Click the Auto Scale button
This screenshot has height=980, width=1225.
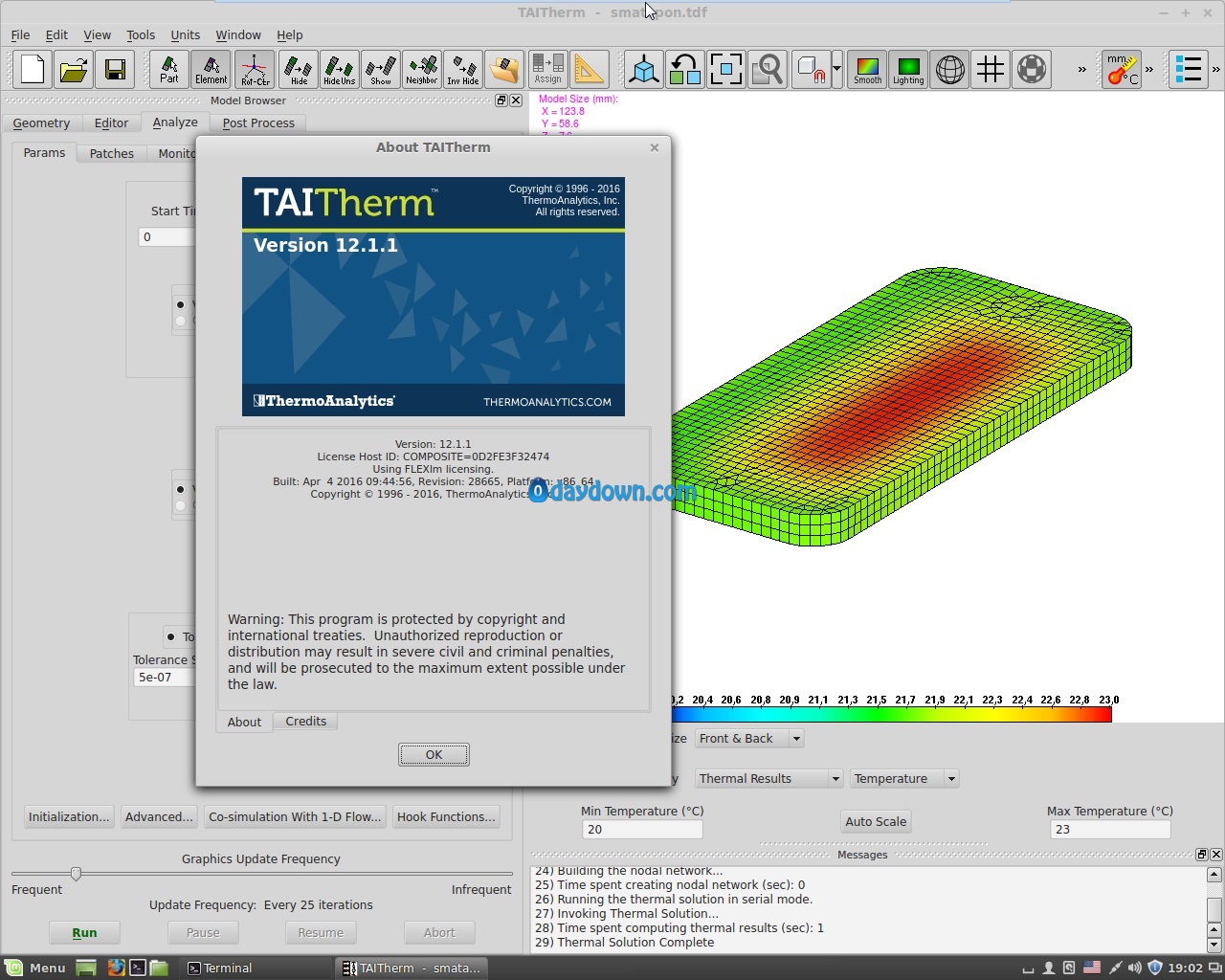876,821
